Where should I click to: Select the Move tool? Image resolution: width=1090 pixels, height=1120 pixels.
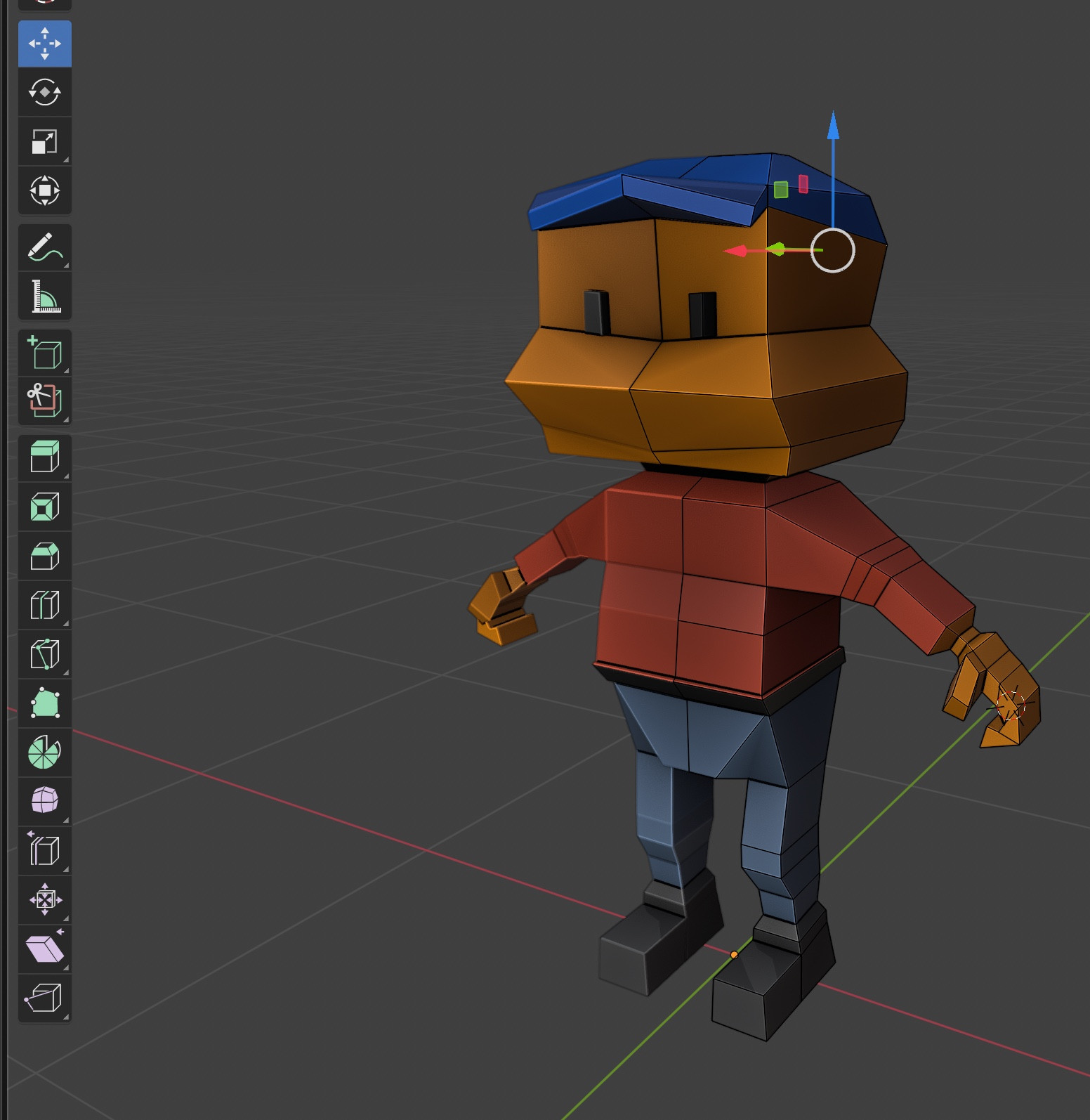(45, 44)
